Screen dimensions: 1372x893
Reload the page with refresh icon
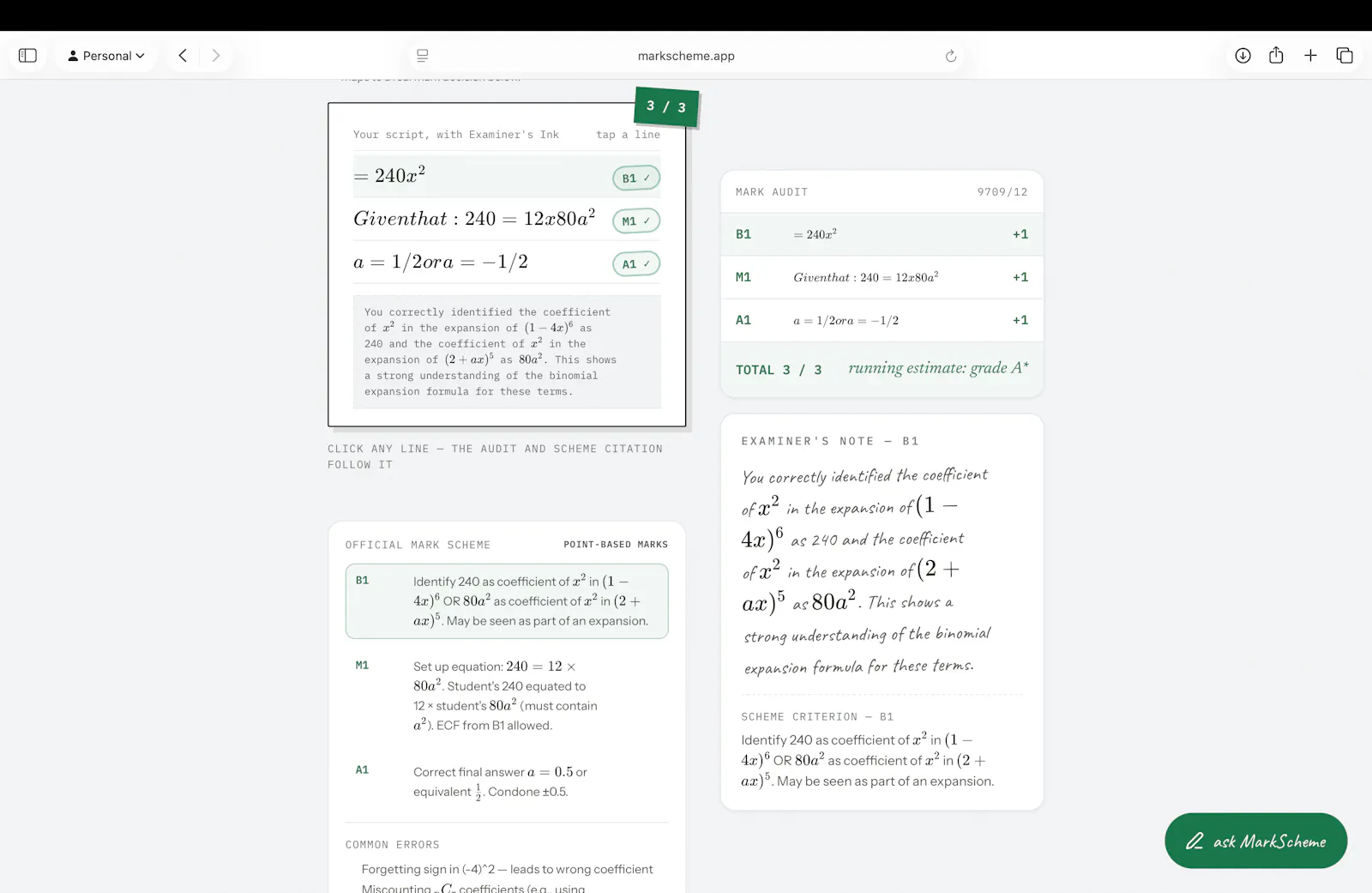951,56
